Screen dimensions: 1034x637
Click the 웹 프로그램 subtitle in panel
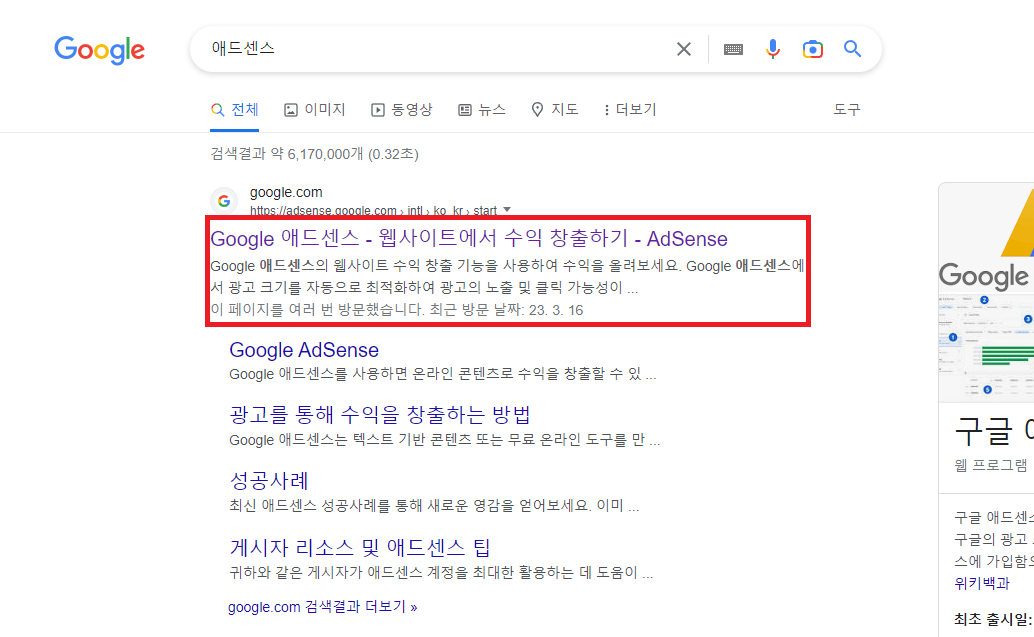tap(991, 466)
